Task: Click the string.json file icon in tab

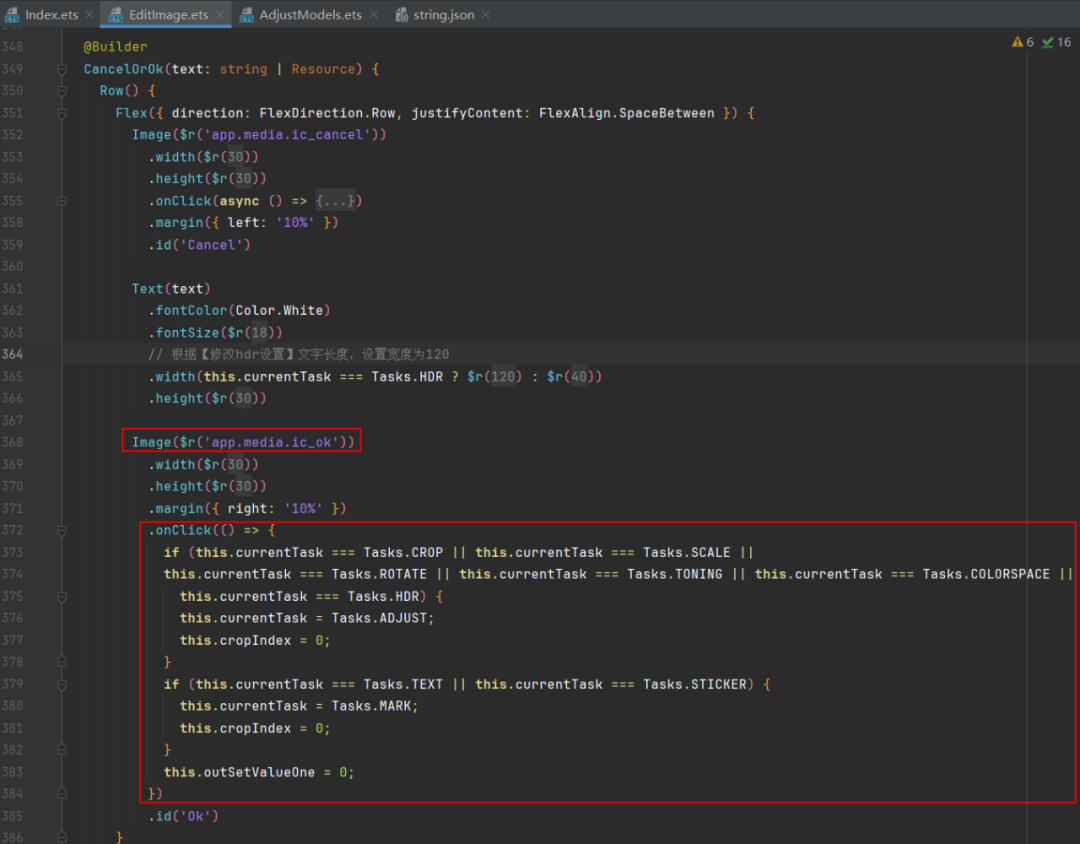Action: click(x=402, y=15)
